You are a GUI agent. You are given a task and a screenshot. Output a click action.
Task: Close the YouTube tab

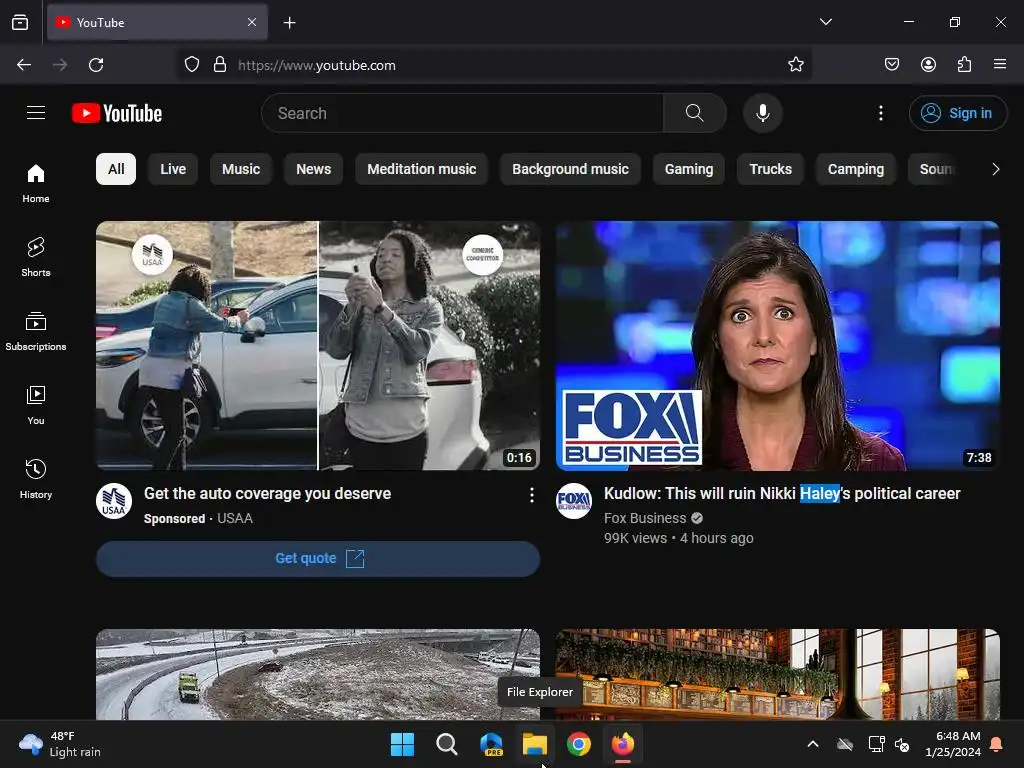(252, 22)
